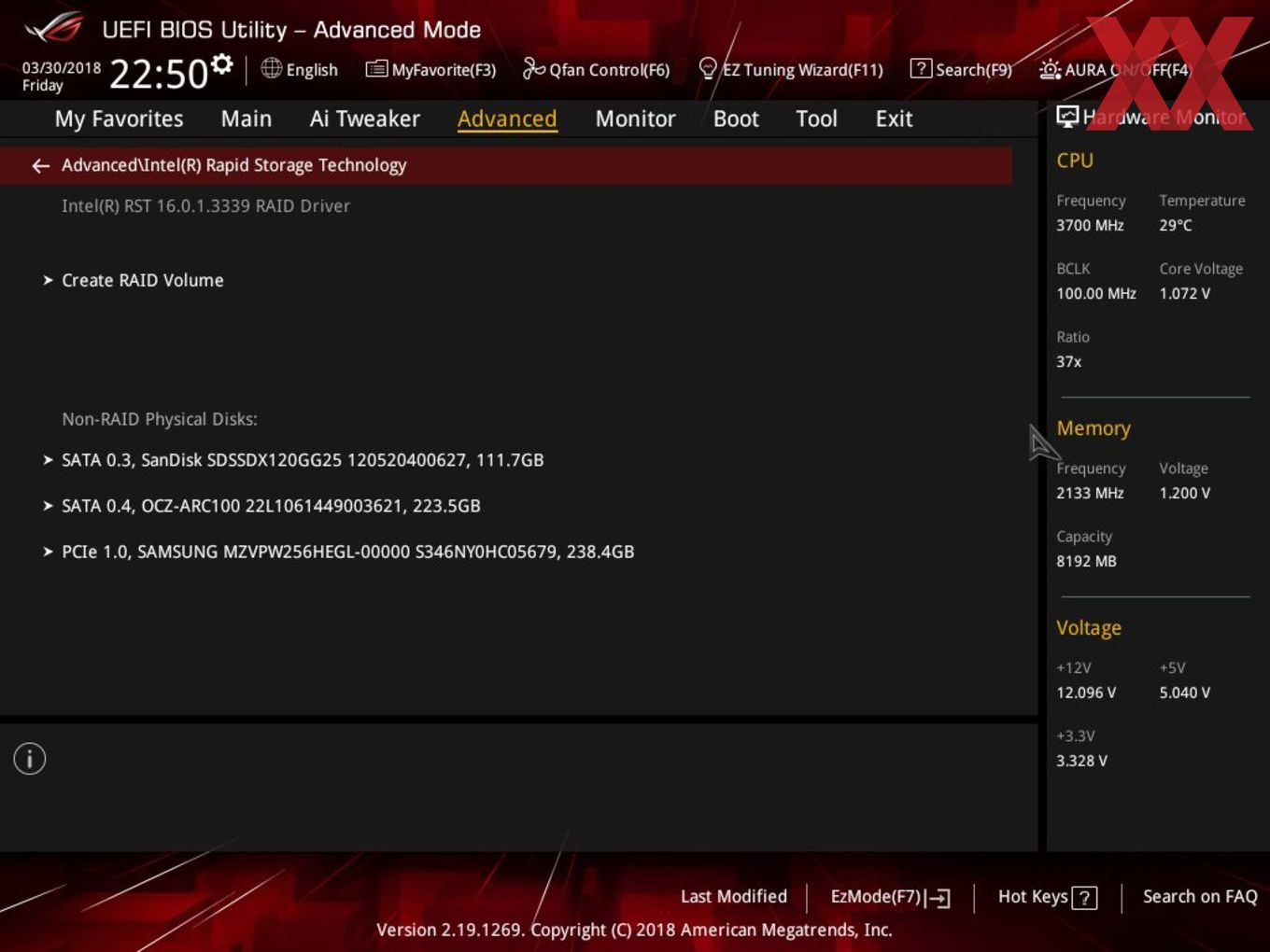Switch to the Main tab
Screen dimensions: 1270x952
(x=247, y=119)
